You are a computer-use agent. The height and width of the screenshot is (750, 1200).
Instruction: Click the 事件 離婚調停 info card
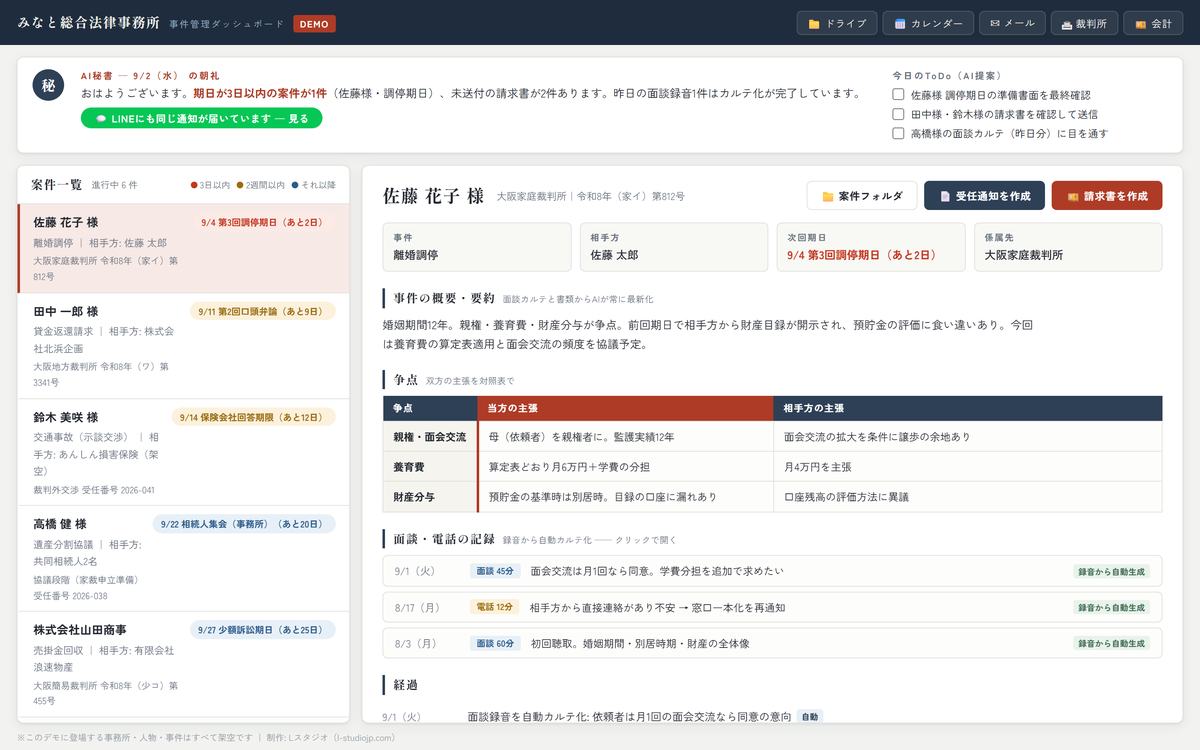click(x=477, y=247)
